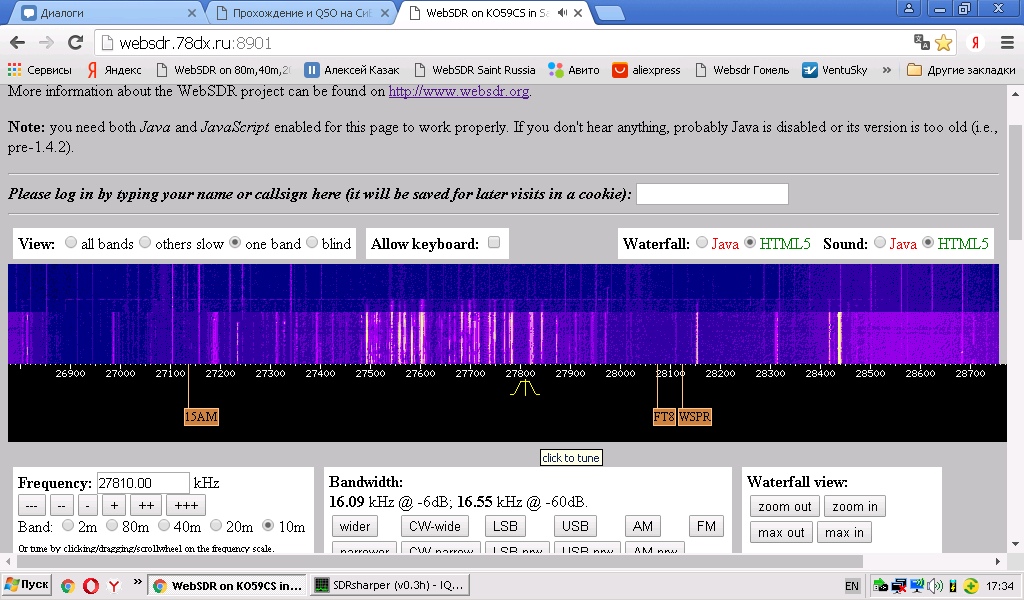Click the max out button
The image size is (1024, 600).
point(781,533)
